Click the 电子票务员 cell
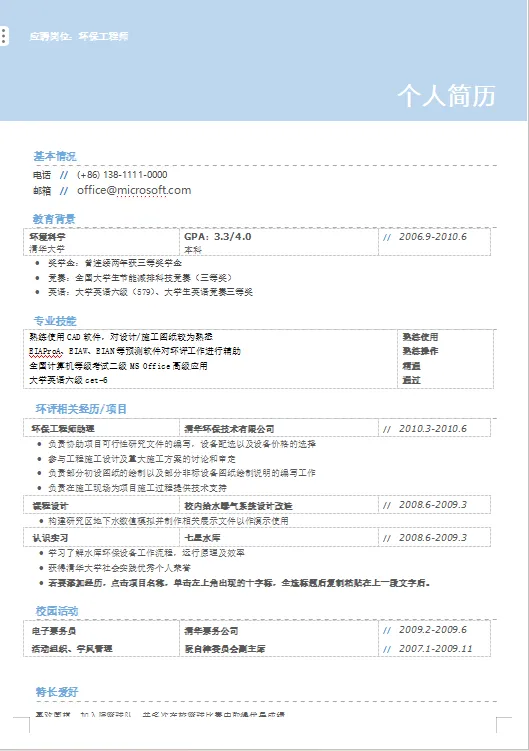The width and height of the screenshot is (529, 751). 54,631
